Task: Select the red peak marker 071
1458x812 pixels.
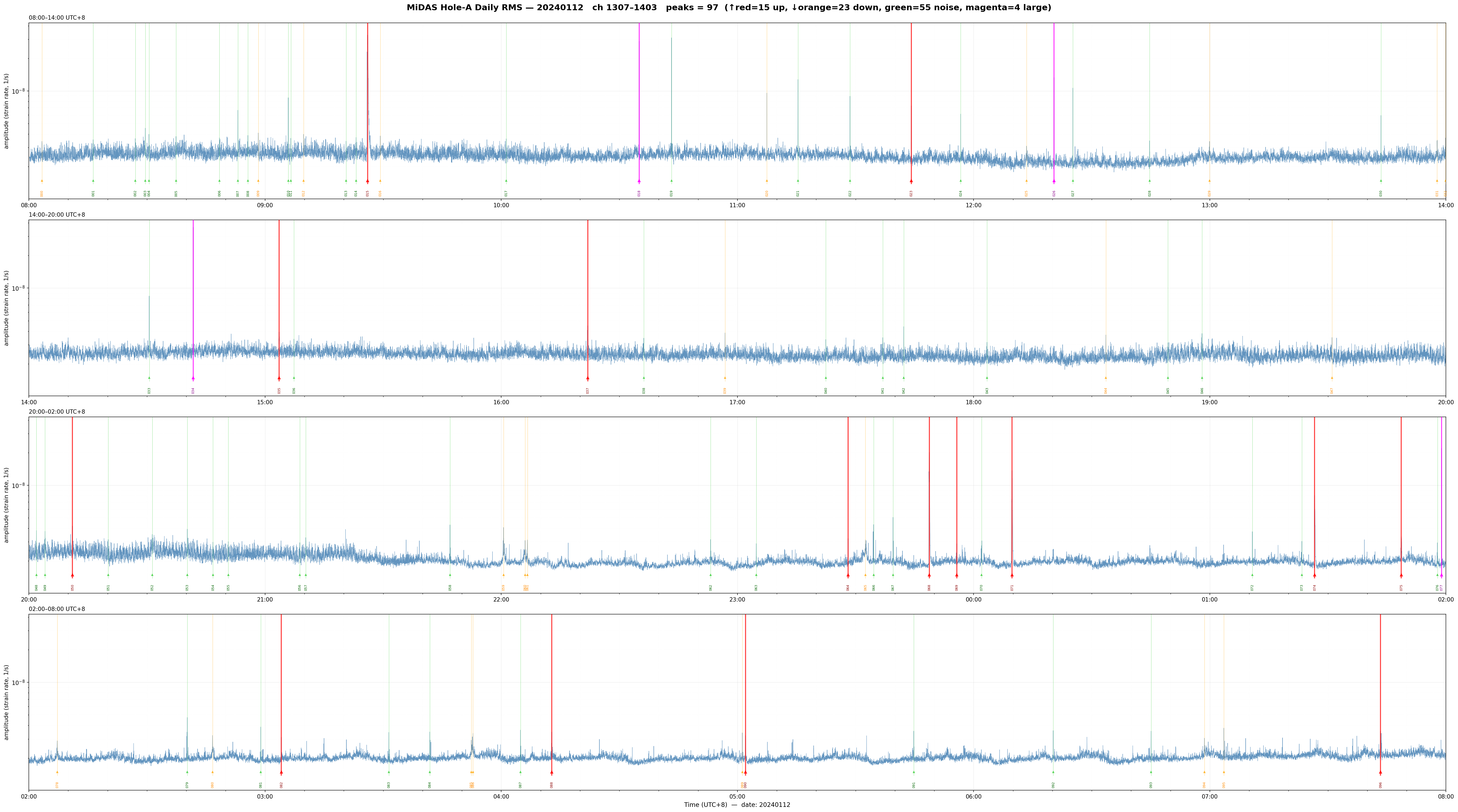Action: click(x=1012, y=575)
